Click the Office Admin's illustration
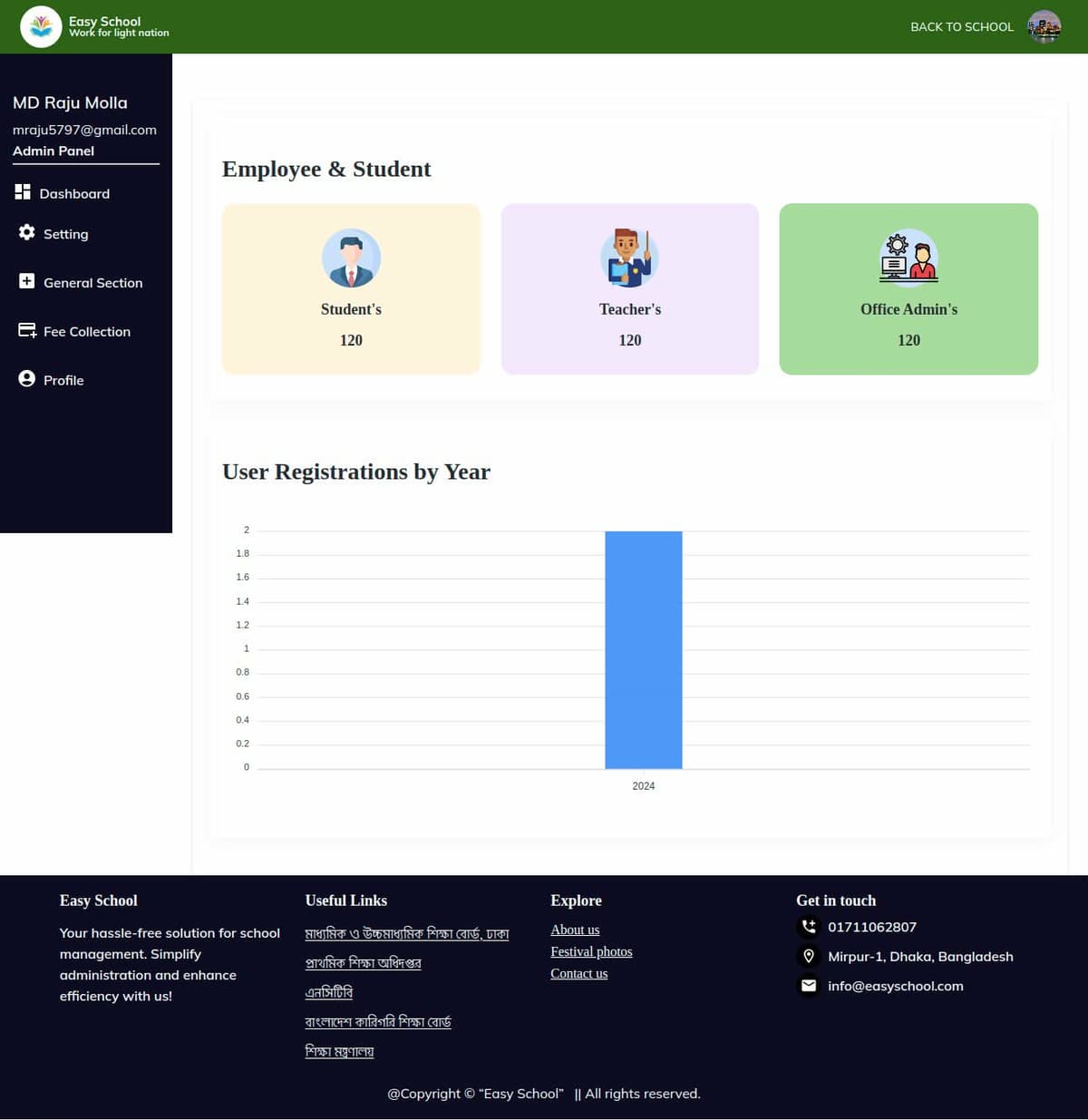The height and width of the screenshot is (1120, 1088). tap(908, 257)
